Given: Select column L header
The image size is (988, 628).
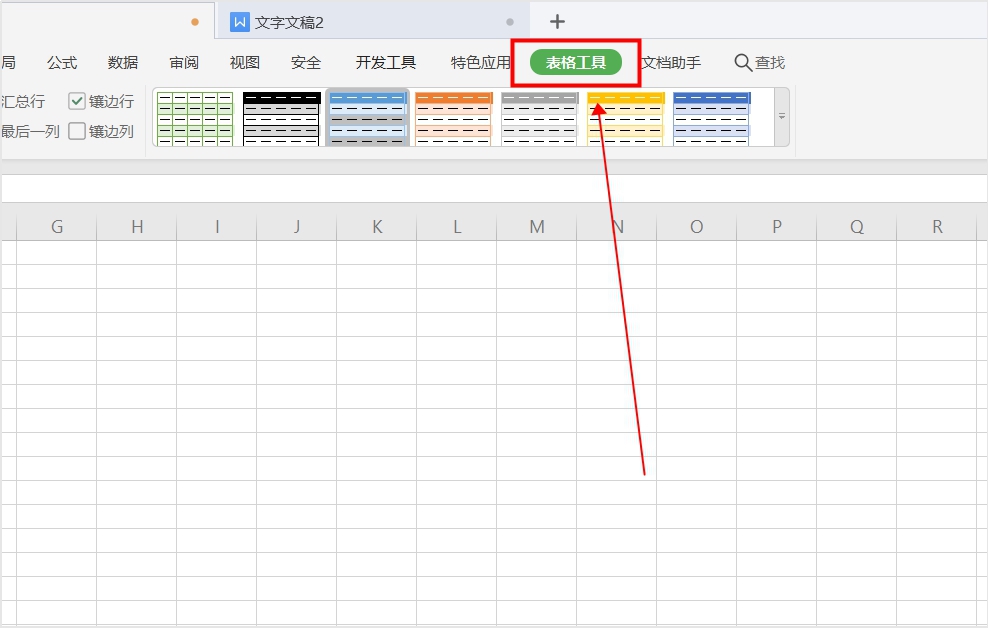Looking at the screenshot, I should pyautogui.click(x=457, y=227).
